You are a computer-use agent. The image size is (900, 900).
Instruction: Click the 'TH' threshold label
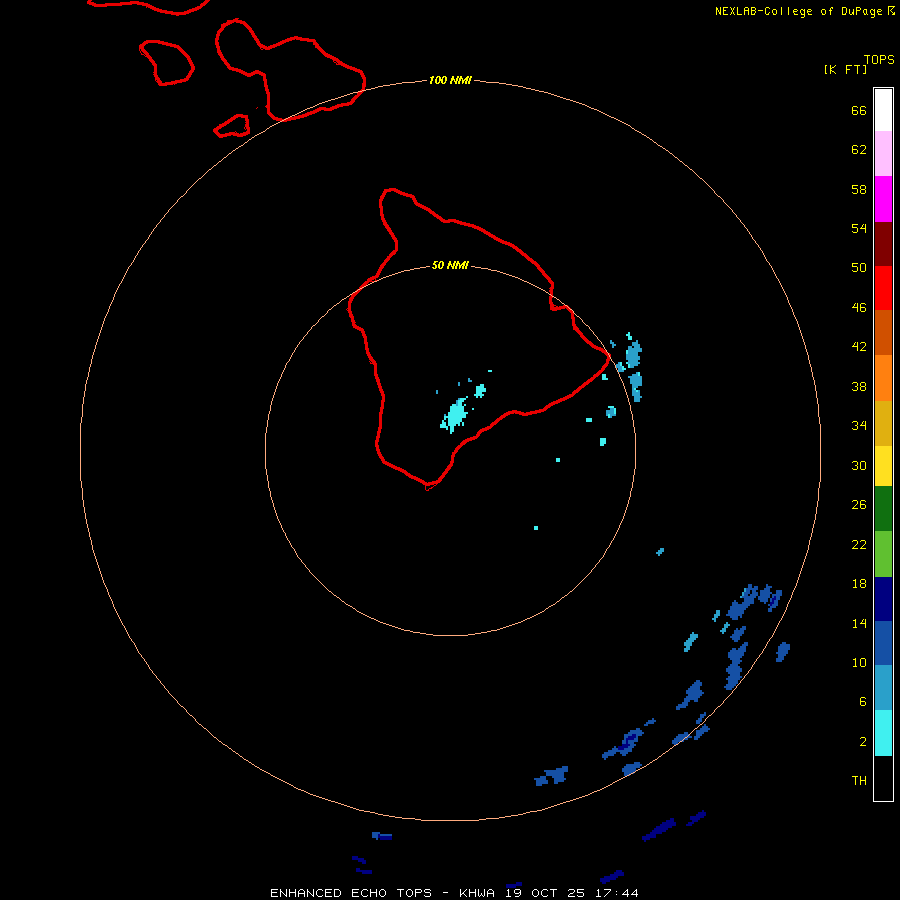coord(859,781)
